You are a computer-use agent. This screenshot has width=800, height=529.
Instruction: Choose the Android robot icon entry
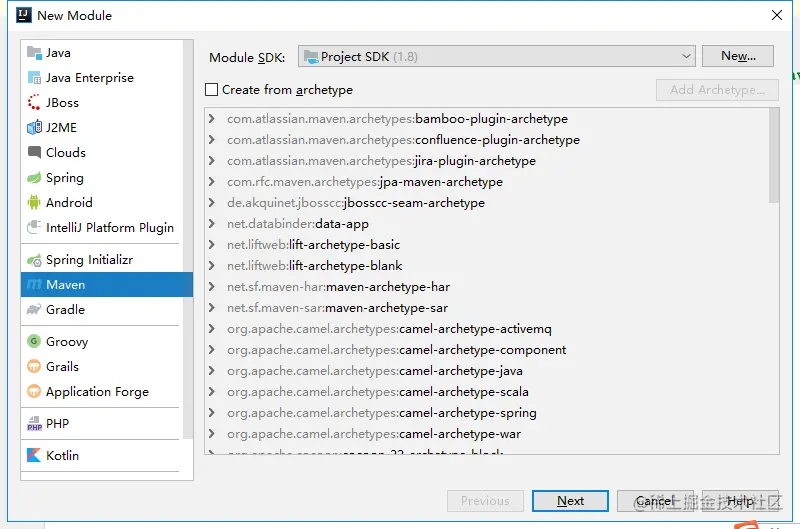point(34,203)
